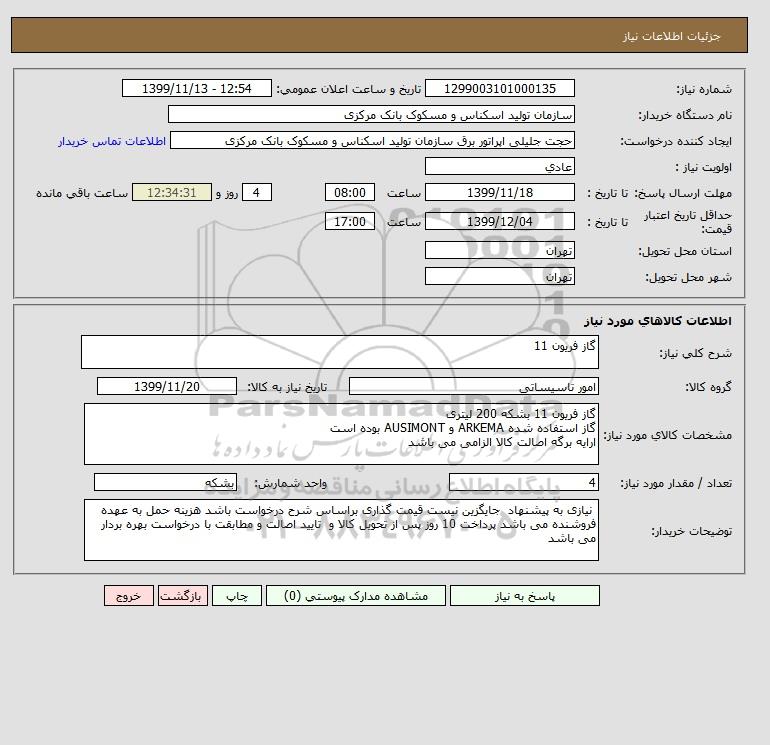Click the label شرح کلی نیاز
The image size is (770, 745).
[695, 353]
